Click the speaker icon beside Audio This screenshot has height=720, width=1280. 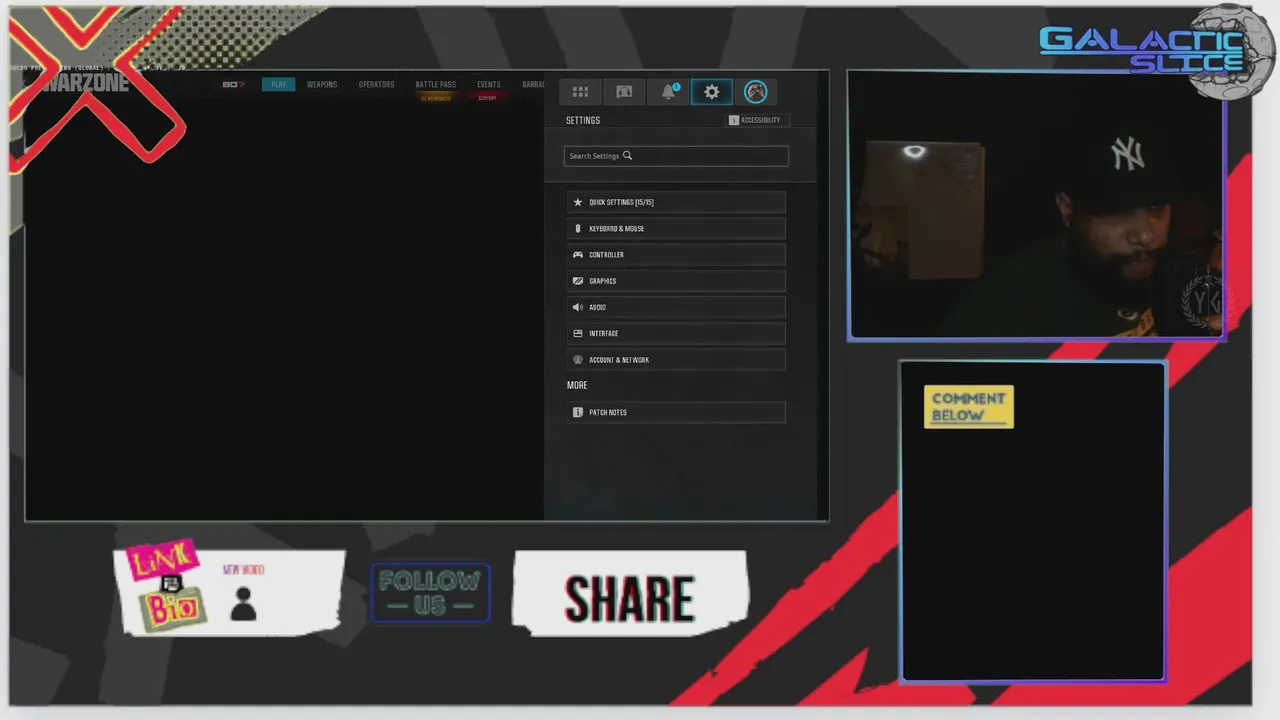click(577, 307)
